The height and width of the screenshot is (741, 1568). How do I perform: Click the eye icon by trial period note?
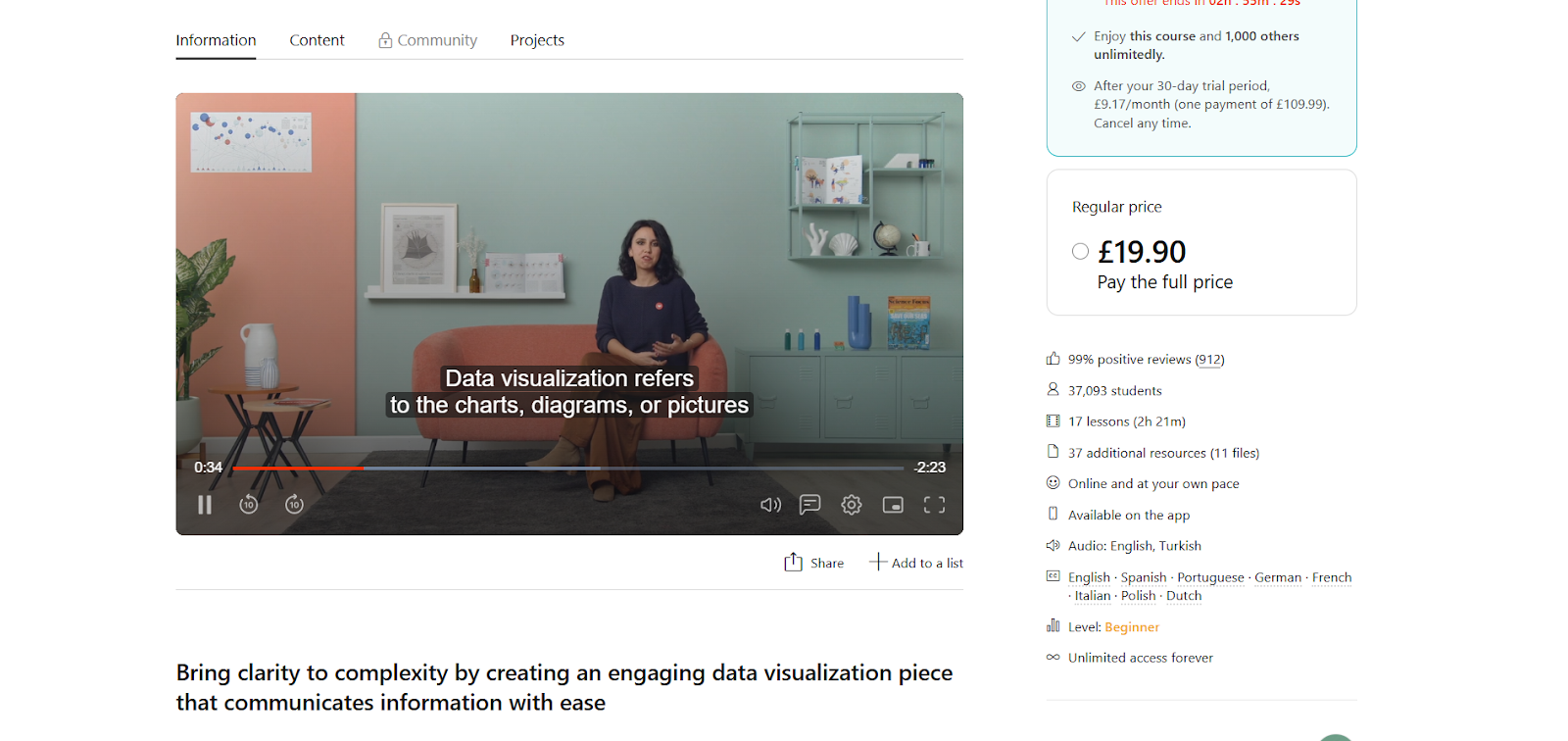click(x=1079, y=86)
